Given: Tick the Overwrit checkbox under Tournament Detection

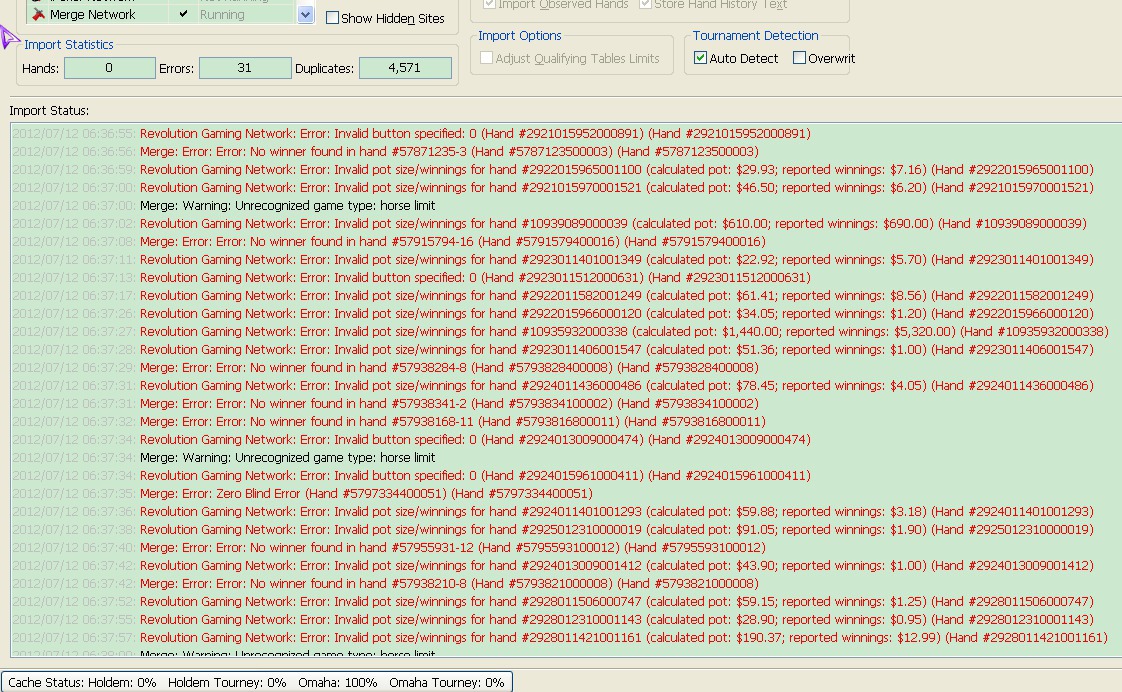Looking at the screenshot, I should click(x=799, y=58).
